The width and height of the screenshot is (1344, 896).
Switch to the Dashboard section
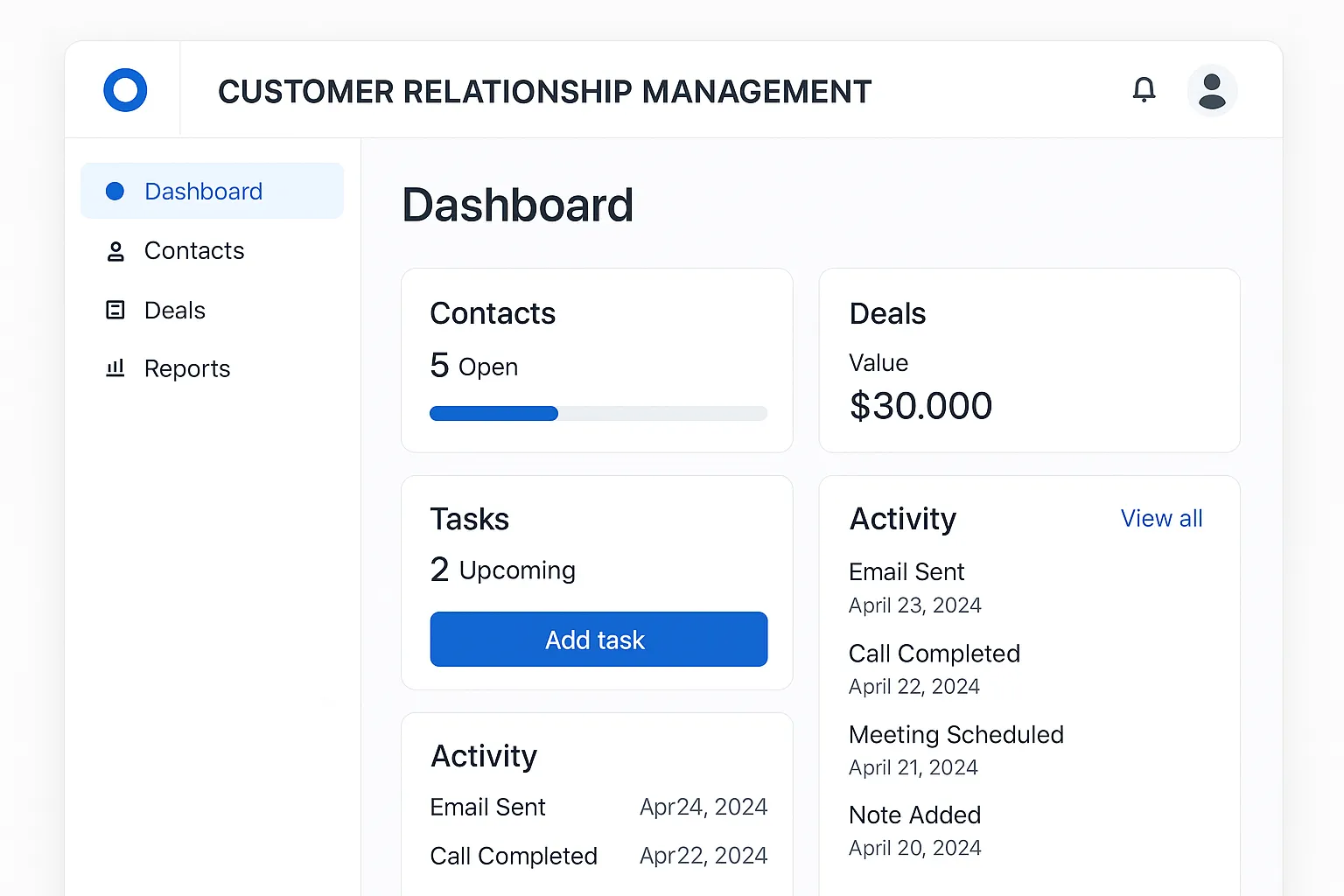pos(203,191)
